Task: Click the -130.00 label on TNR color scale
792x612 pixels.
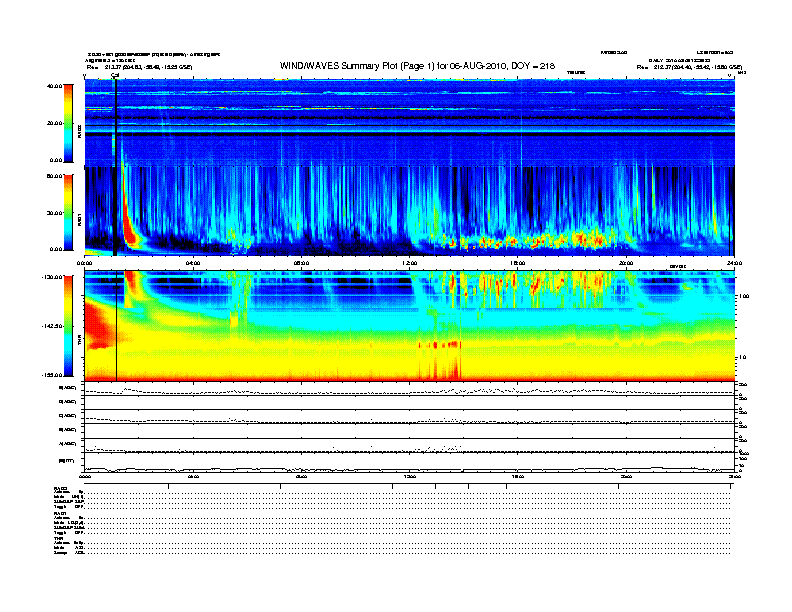Action: pyautogui.click(x=52, y=277)
